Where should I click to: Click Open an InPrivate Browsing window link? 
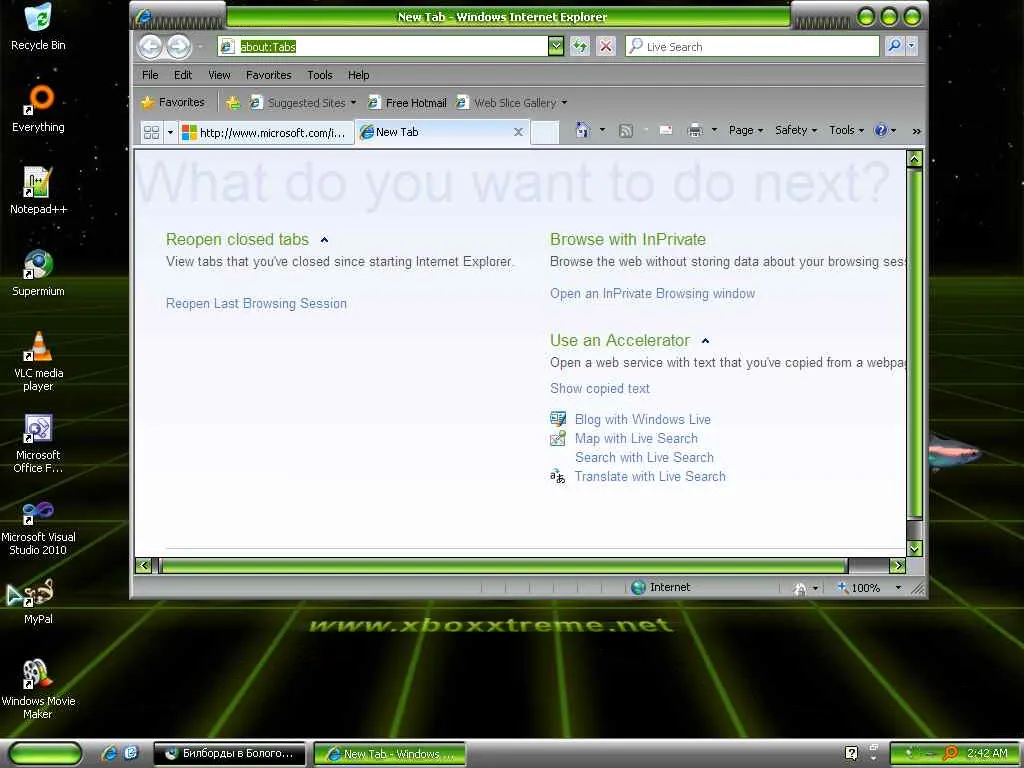(652, 294)
